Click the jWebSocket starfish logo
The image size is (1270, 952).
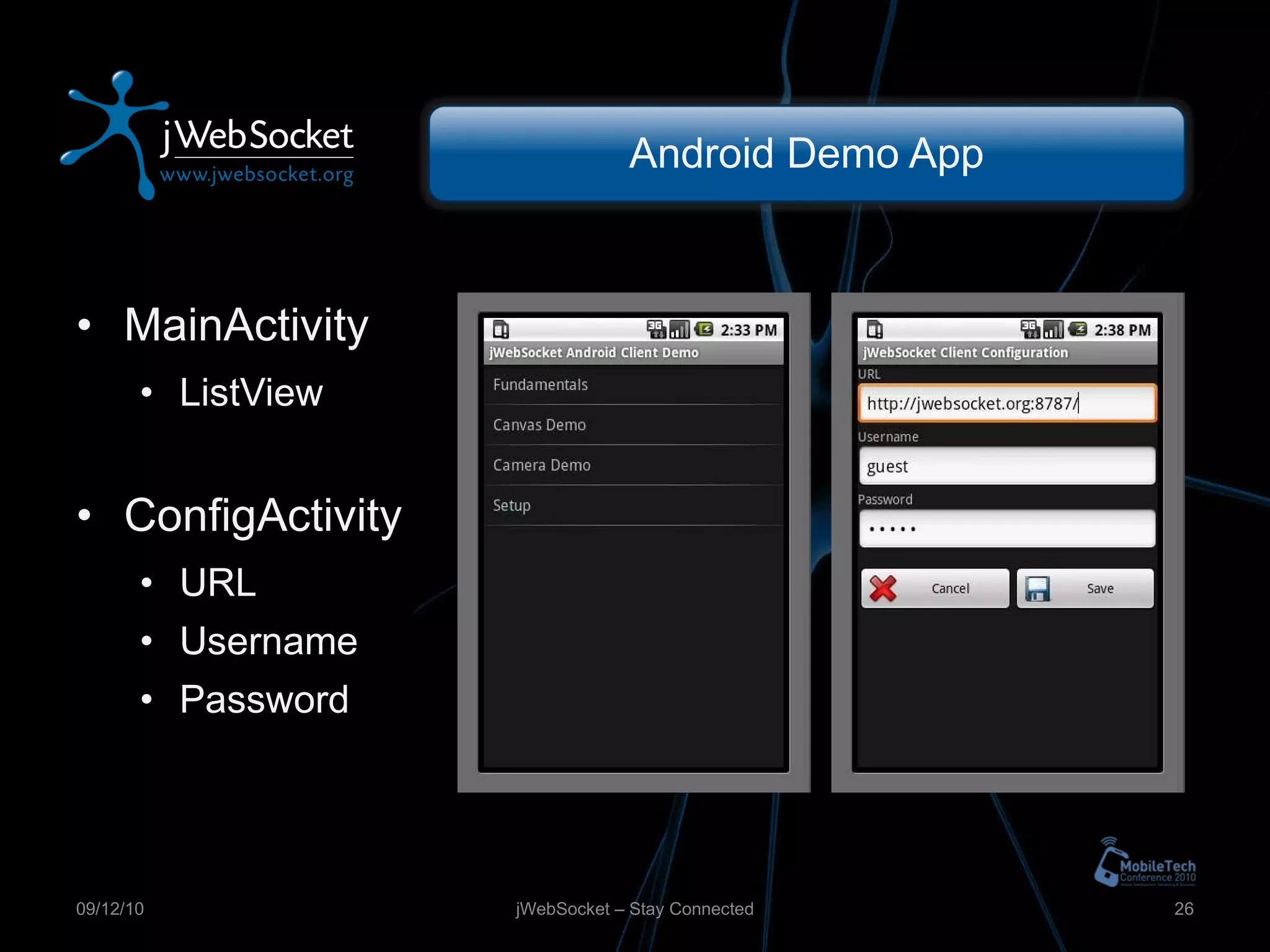tap(115, 134)
